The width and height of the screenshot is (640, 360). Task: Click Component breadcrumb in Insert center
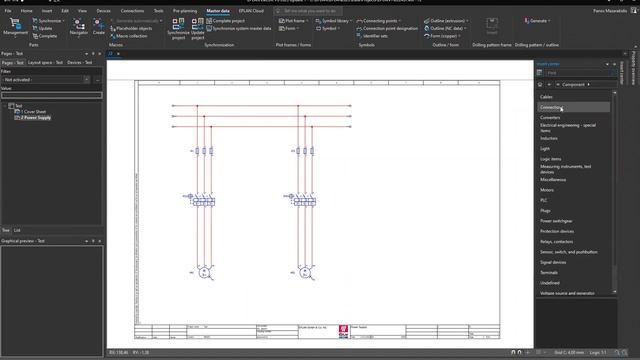click(x=573, y=84)
